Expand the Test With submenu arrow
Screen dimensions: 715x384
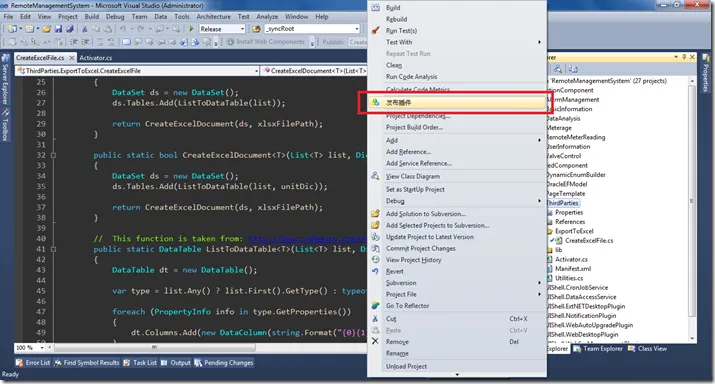pyautogui.click(x=539, y=42)
